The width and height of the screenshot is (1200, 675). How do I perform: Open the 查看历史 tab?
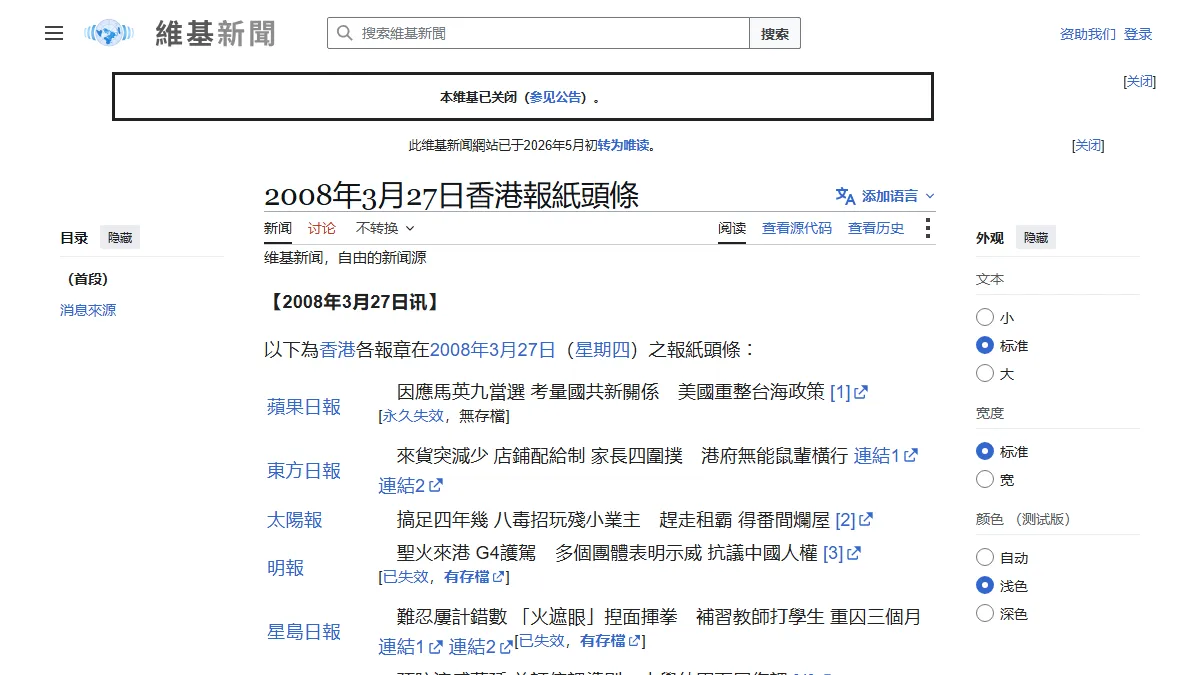pos(876,228)
